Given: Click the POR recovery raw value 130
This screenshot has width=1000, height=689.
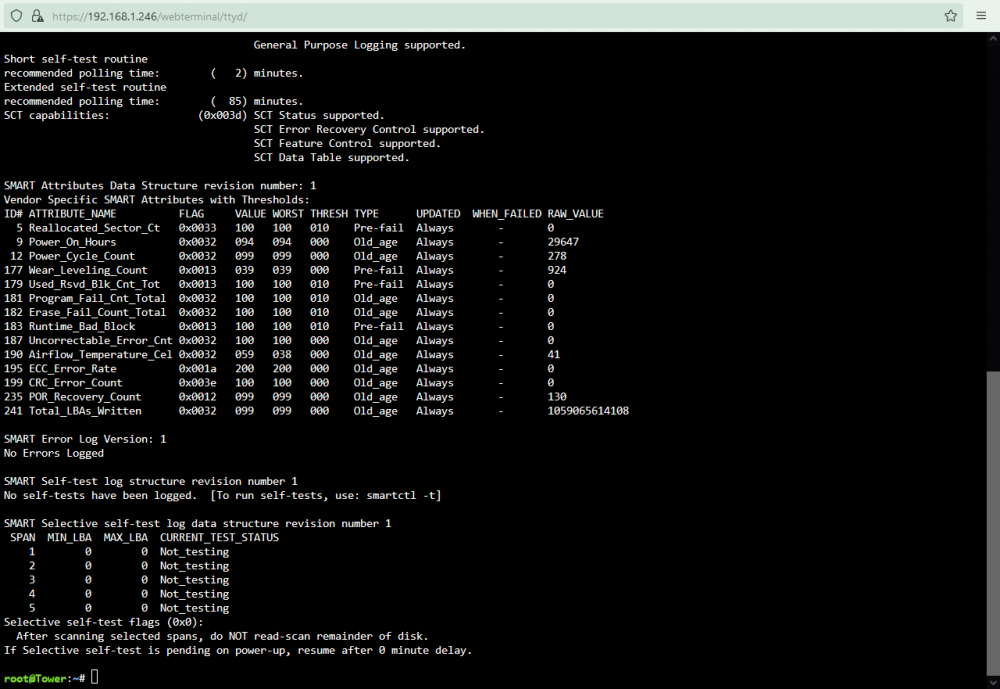Looking at the screenshot, I should point(557,397).
